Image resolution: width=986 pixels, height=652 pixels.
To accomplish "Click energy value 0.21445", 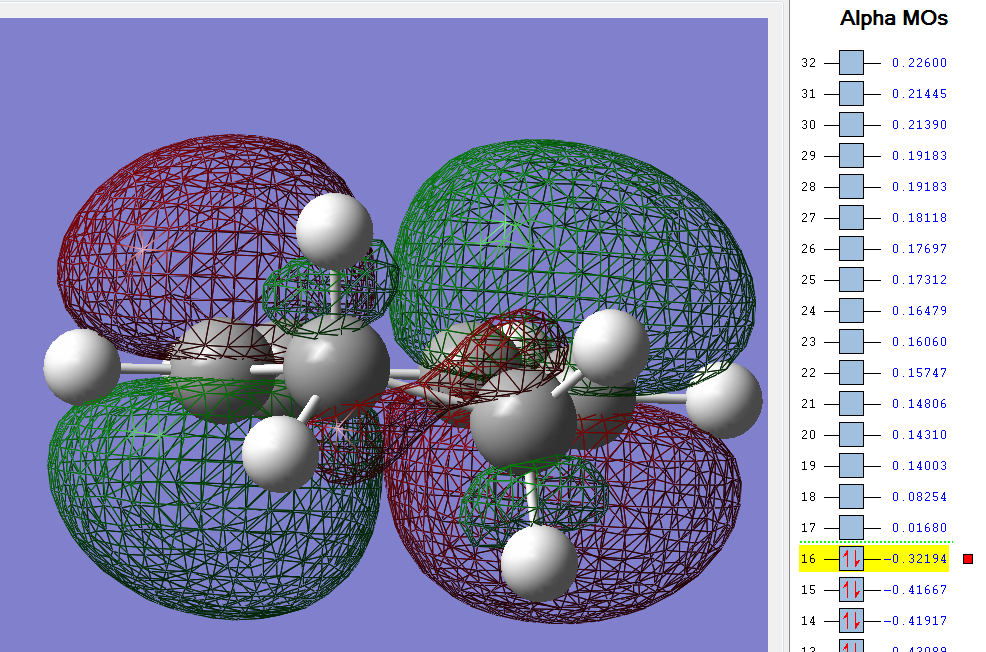I will pos(919,94).
